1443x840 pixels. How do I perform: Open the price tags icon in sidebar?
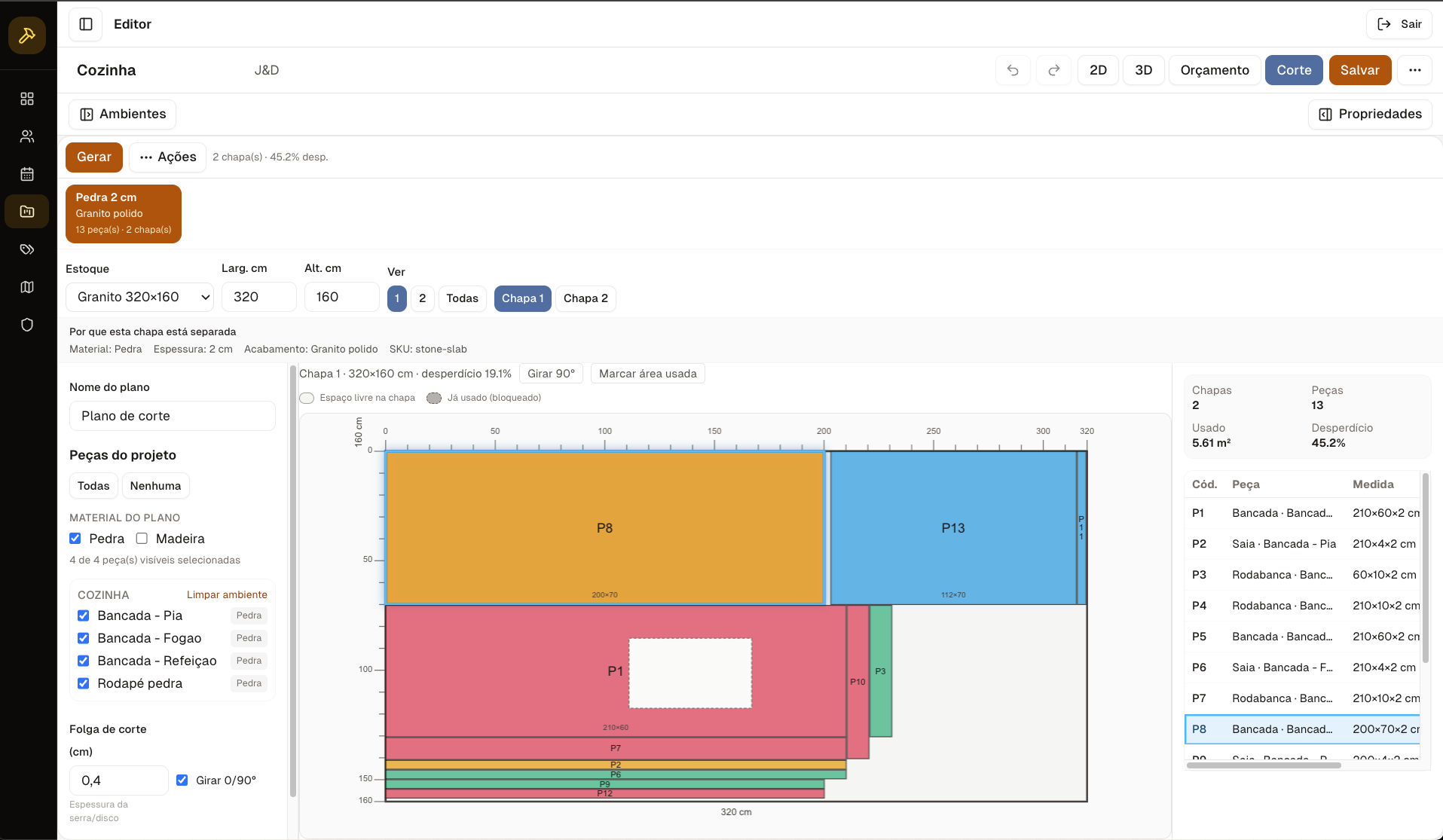27,249
